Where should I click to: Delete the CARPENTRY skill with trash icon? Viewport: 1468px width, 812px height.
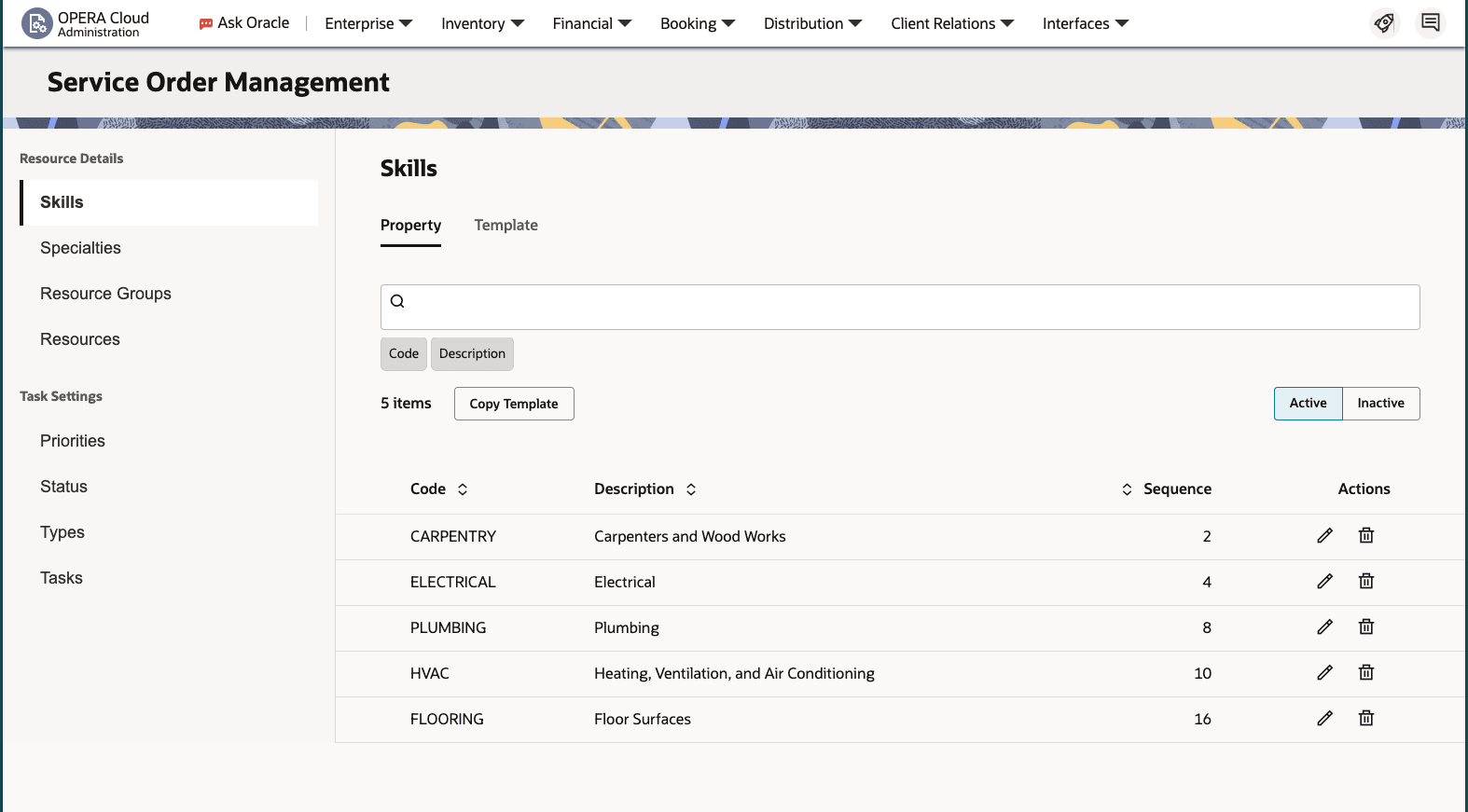pyautogui.click(x=1366, y=535)
